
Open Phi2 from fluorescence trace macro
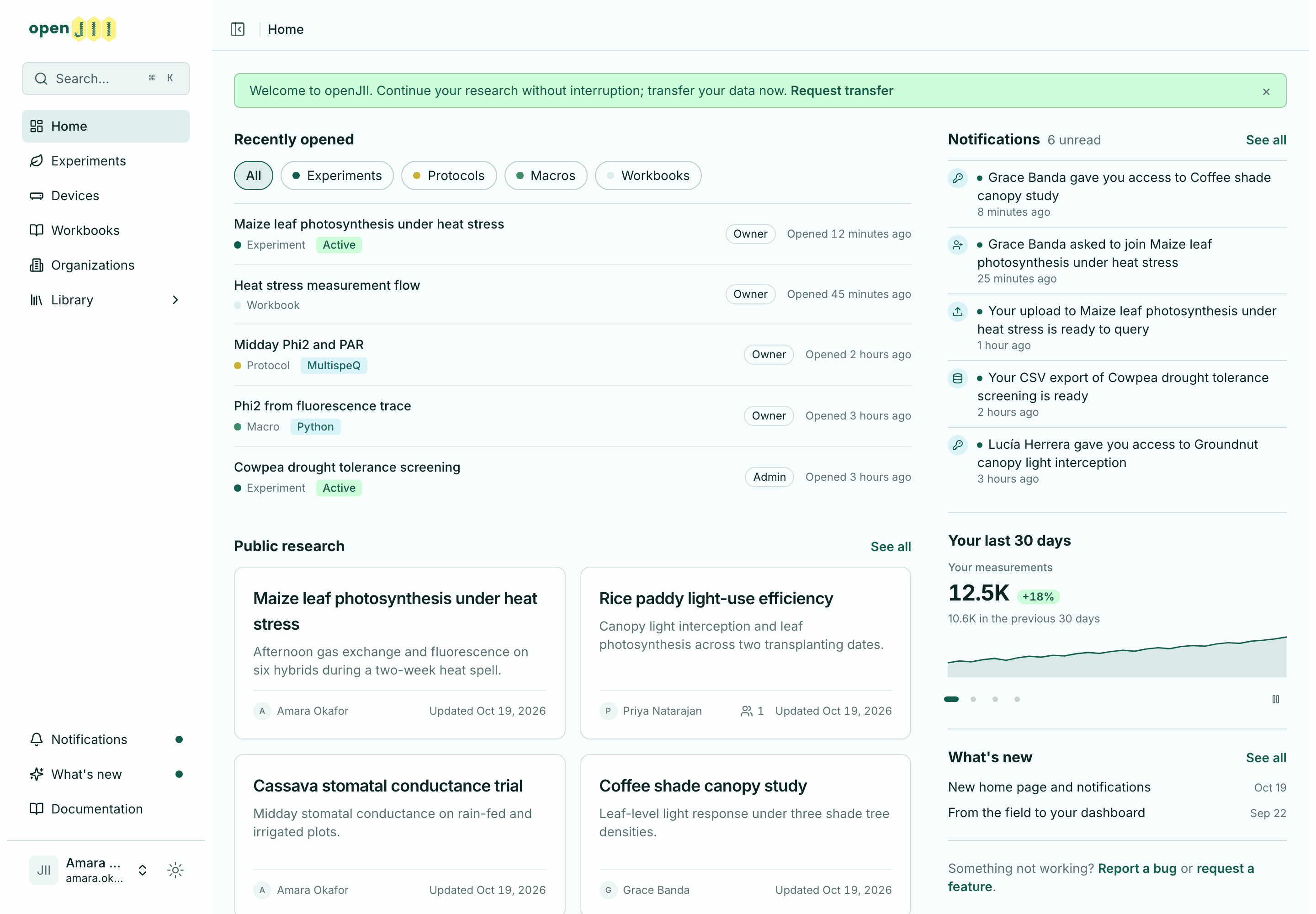[x=572, y=416]
